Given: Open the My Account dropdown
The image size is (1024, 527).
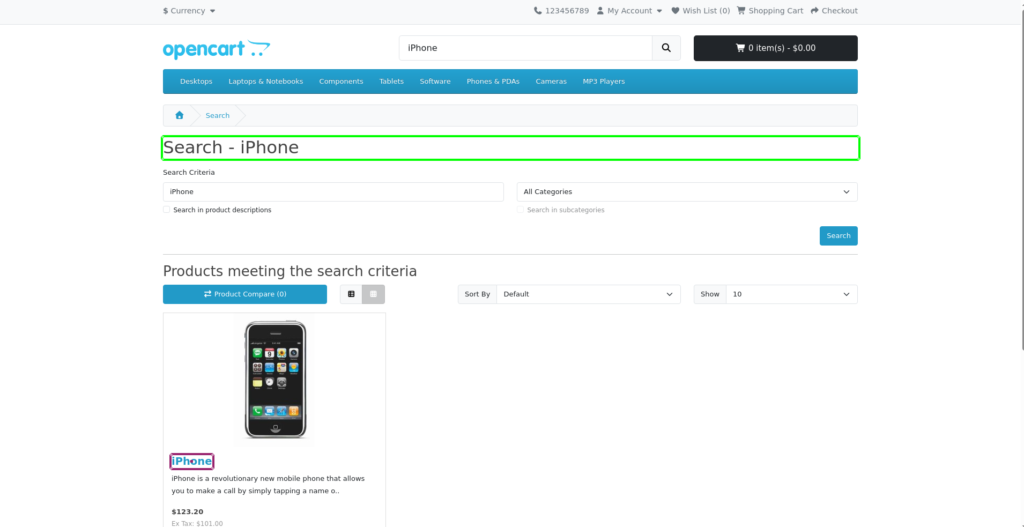Looking at the screenshot, I should [x=630, y=10].
